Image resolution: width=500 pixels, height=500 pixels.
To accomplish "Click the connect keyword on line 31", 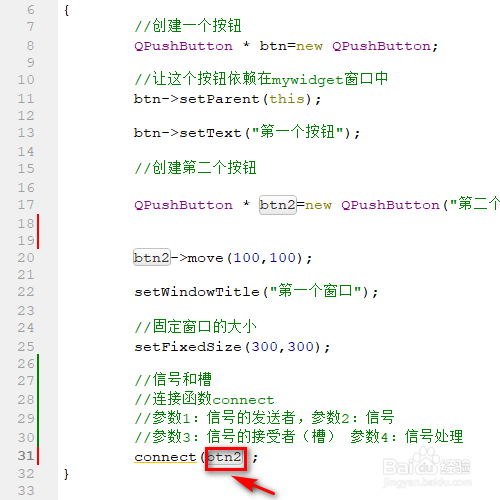I will pos(165,457).
